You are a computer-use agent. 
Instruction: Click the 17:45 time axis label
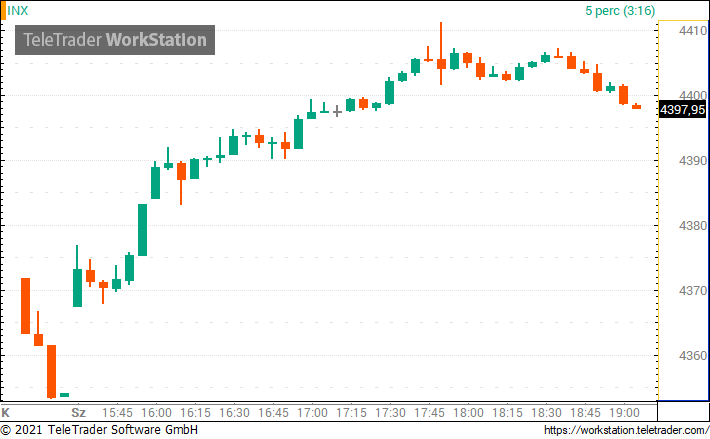click(x=429, y=413)
